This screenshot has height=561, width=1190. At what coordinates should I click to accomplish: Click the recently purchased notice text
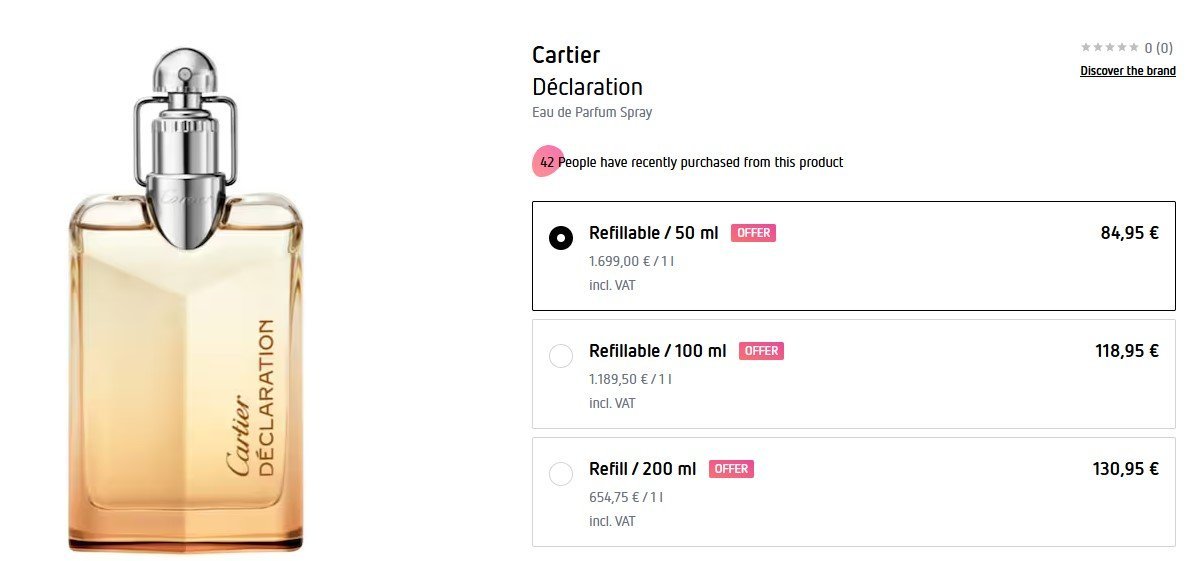click(700, 162)
